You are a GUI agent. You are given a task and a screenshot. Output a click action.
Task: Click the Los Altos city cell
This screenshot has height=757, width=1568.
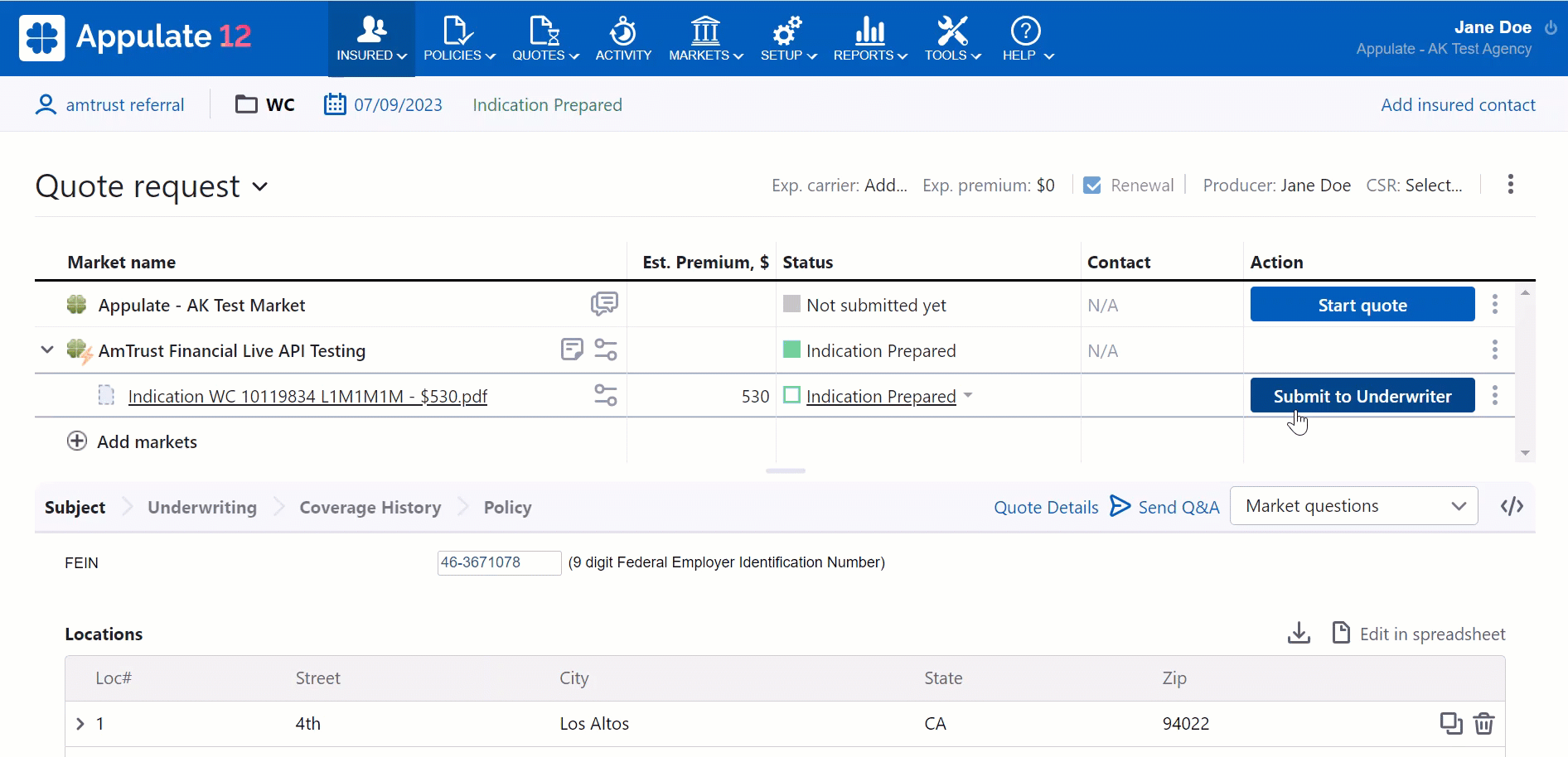(594, 724)
